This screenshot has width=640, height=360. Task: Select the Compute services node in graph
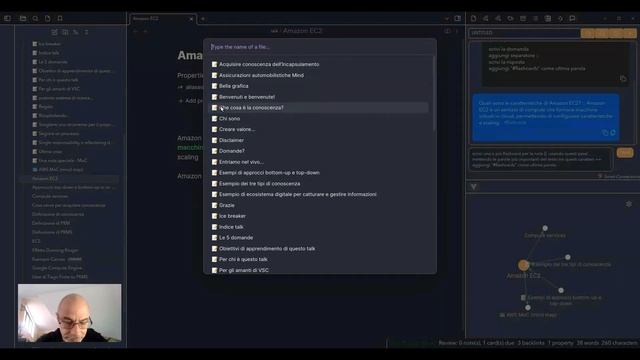click(545, 228)
